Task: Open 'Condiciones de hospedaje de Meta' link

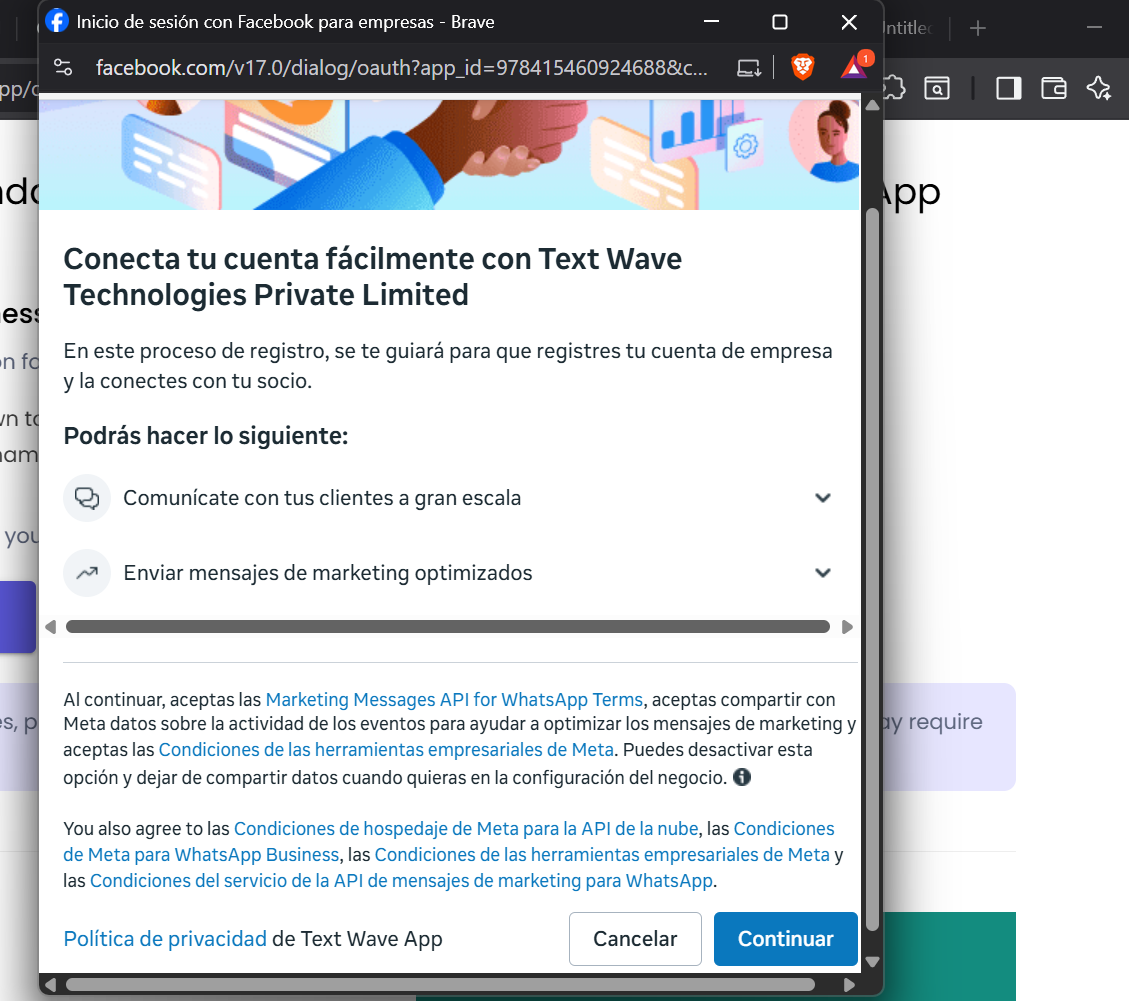Action: pyautogui.click(x=467, y=829)
